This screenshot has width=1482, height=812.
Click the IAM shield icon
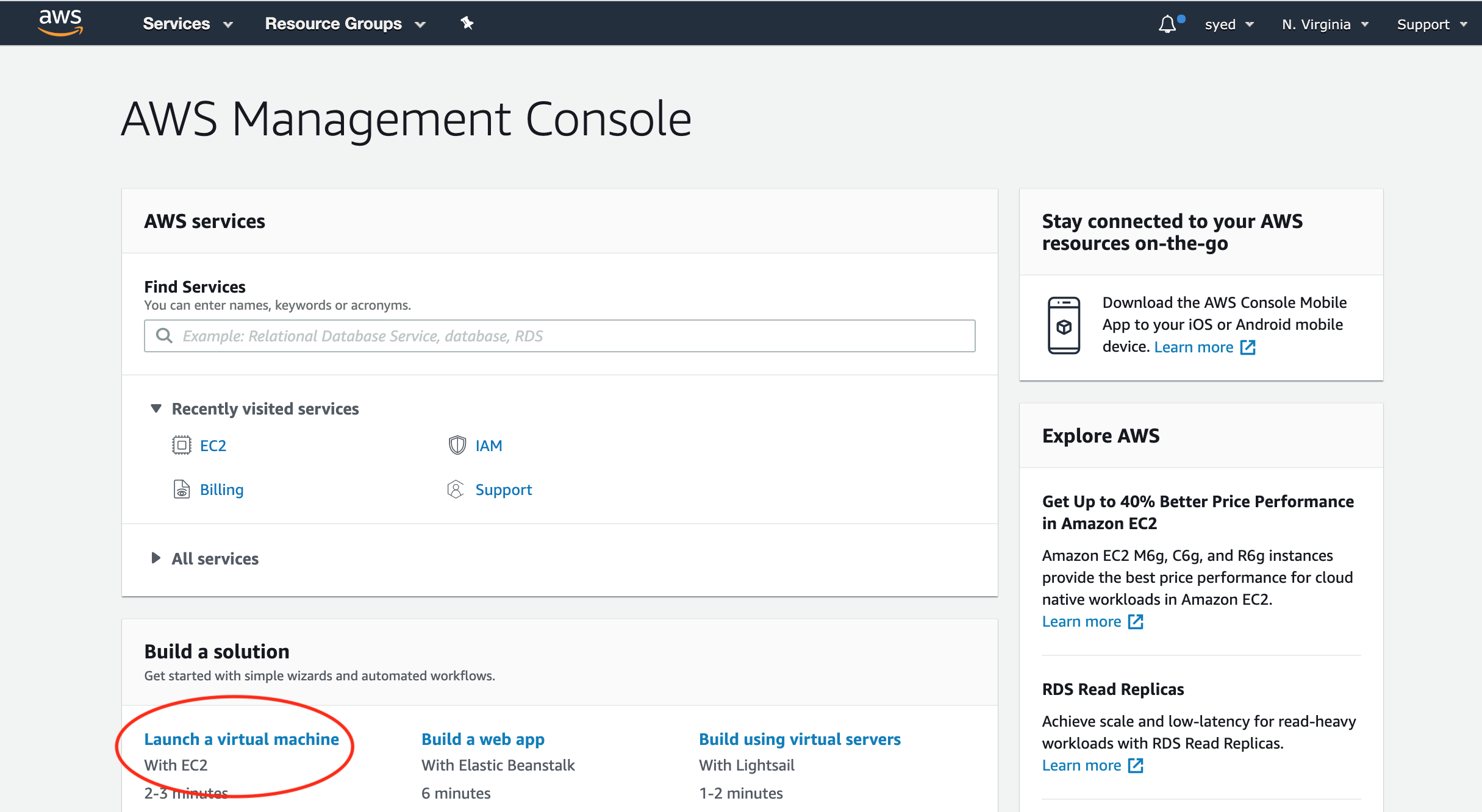coord(457,445)
